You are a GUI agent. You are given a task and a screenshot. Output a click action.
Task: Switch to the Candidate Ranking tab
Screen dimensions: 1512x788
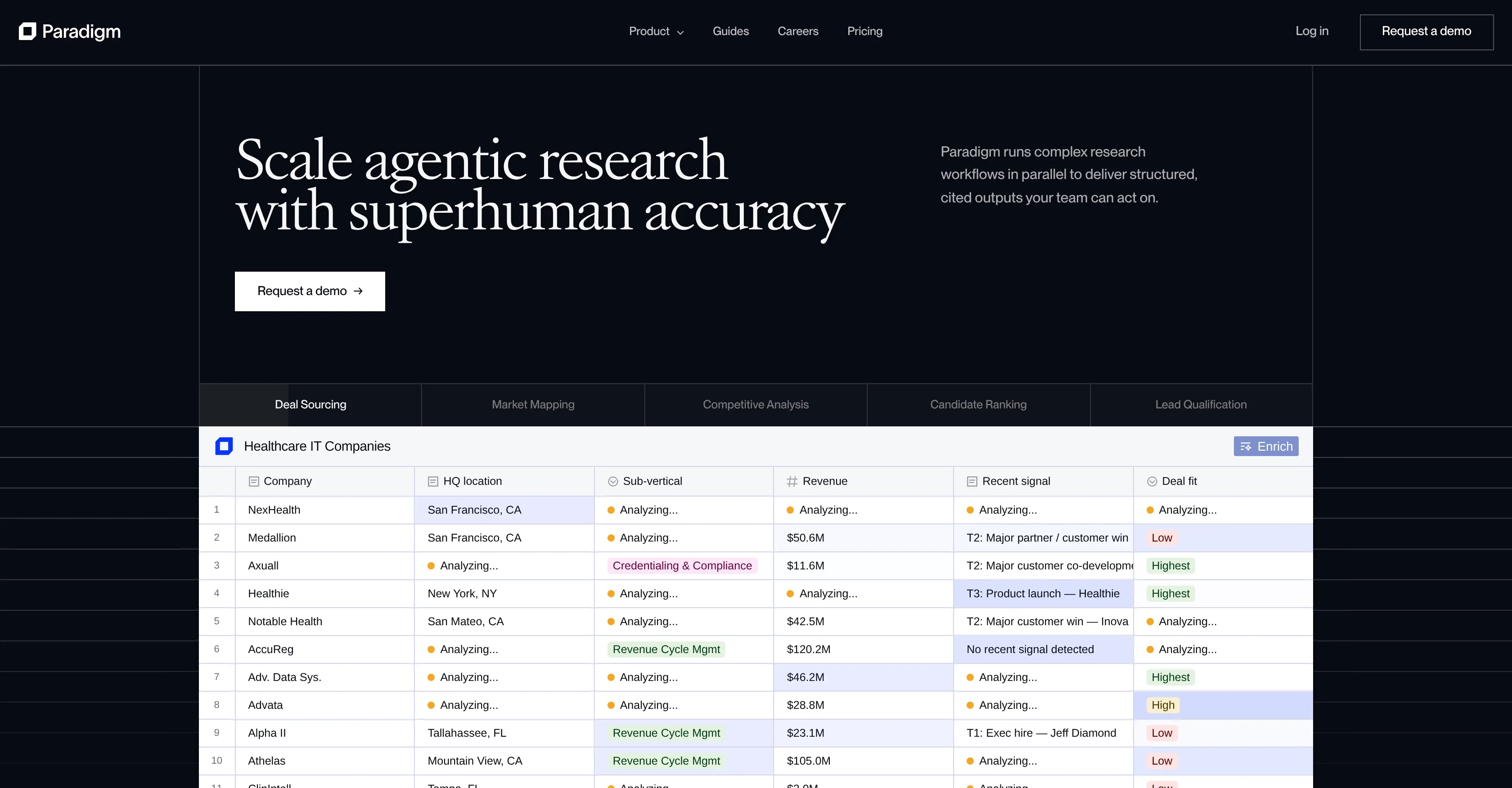[x=978, y=404]
